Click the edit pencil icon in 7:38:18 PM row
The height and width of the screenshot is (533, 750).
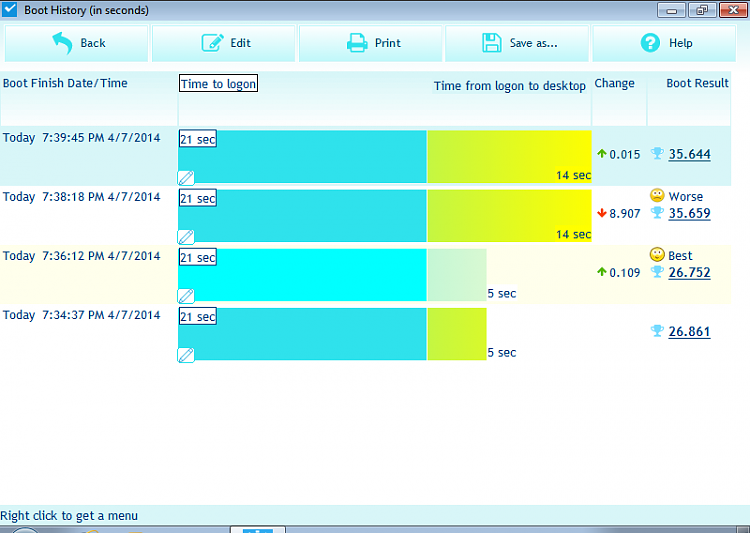click(x=186, y=237)
